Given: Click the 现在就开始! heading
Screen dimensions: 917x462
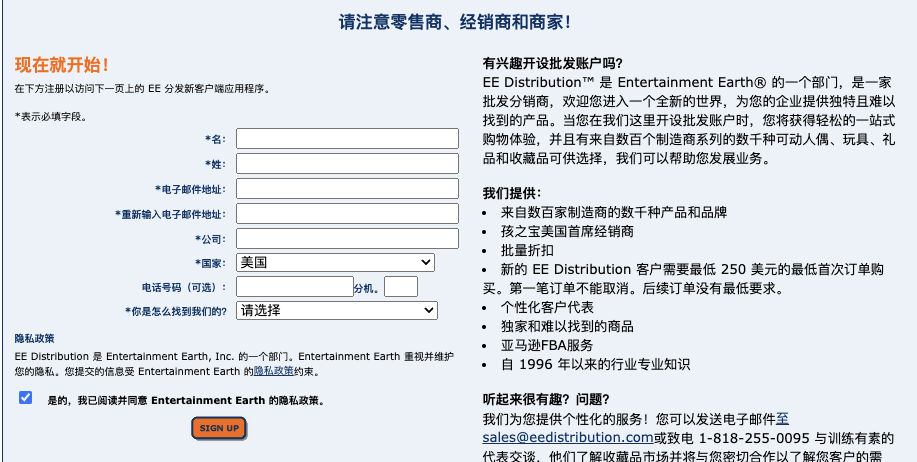Looking at the screenshot, I should click(x=61, y=65).
